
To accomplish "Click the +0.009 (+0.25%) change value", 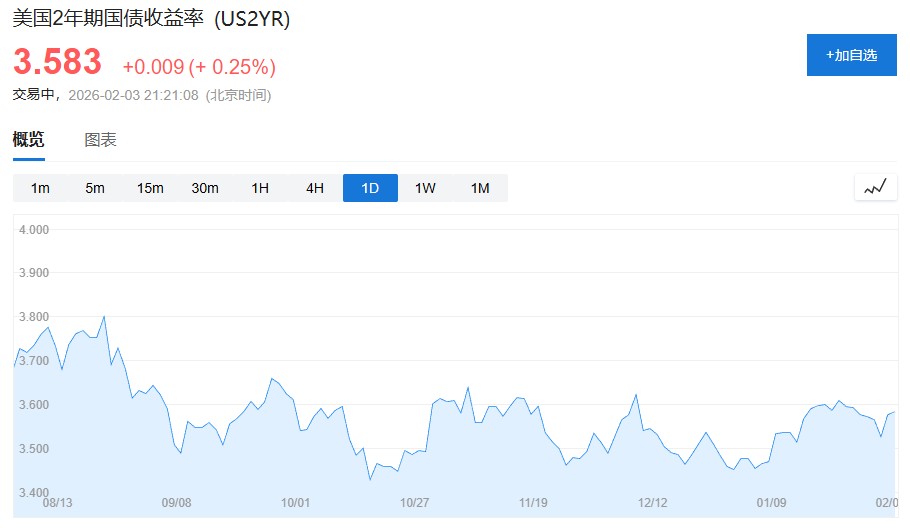I will pyautogui.click(x=199, y=67).
